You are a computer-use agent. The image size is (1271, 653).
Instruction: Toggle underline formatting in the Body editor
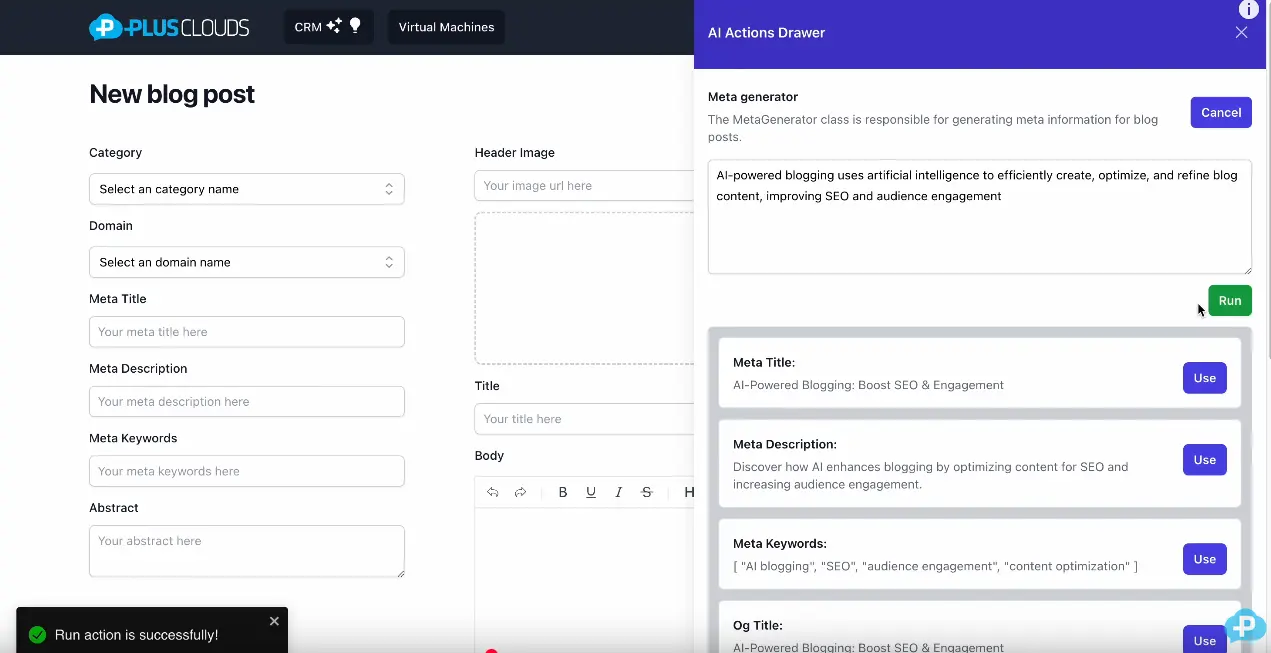coord(591,492)
